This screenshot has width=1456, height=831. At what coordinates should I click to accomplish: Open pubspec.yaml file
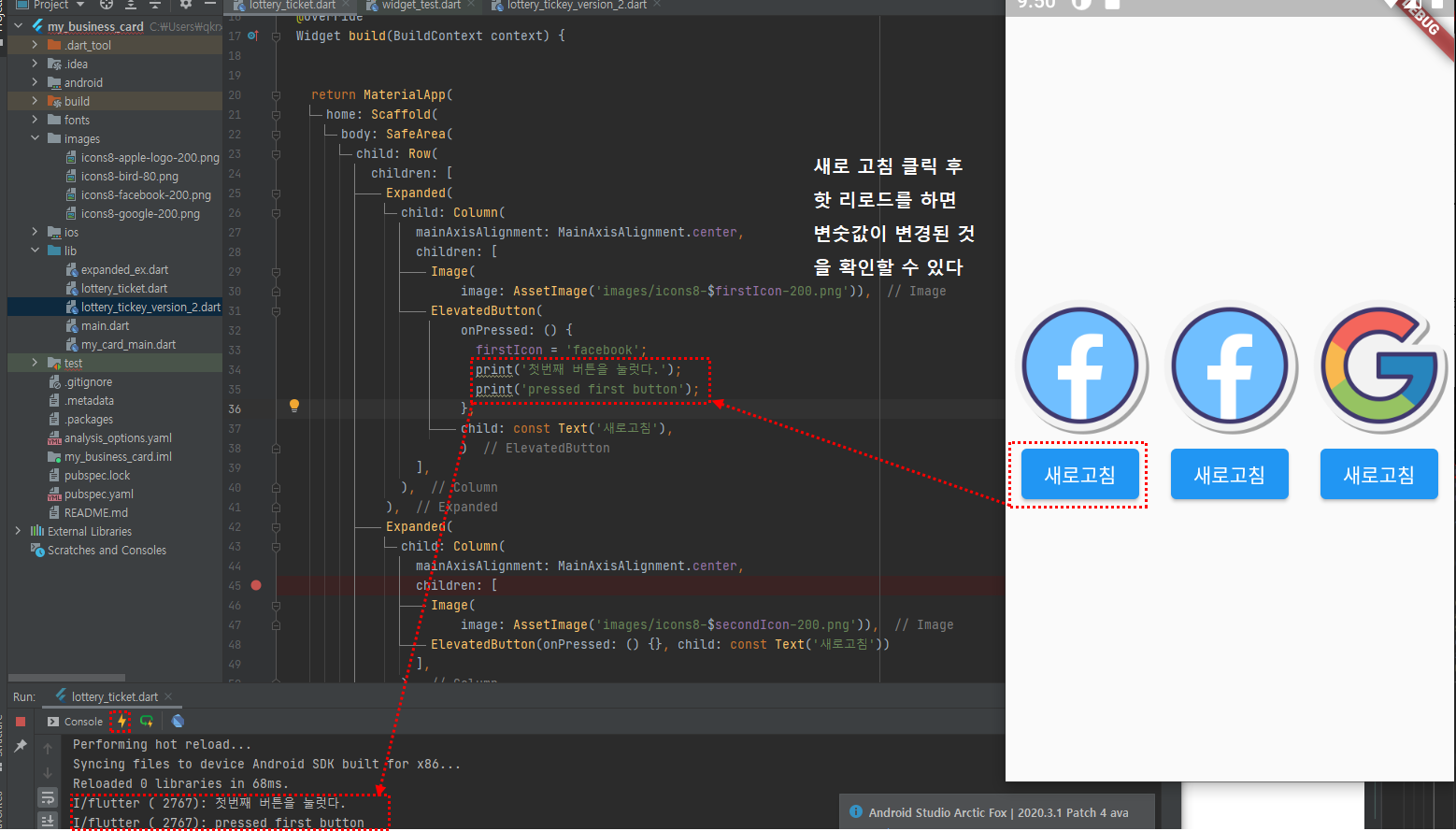pos(91,494)
